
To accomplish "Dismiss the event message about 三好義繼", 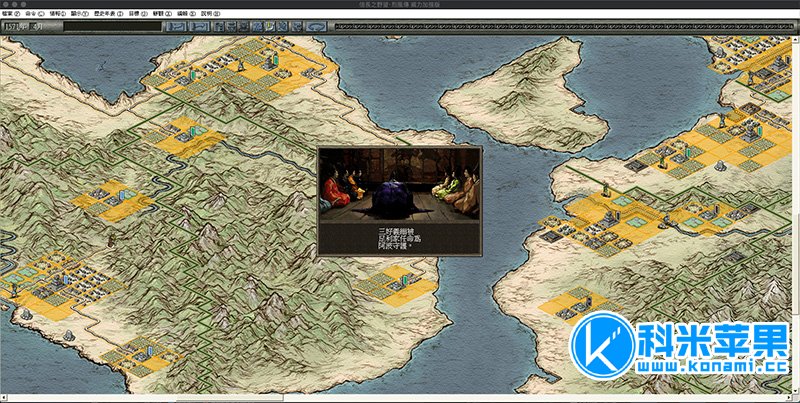I will coord(399,238).
